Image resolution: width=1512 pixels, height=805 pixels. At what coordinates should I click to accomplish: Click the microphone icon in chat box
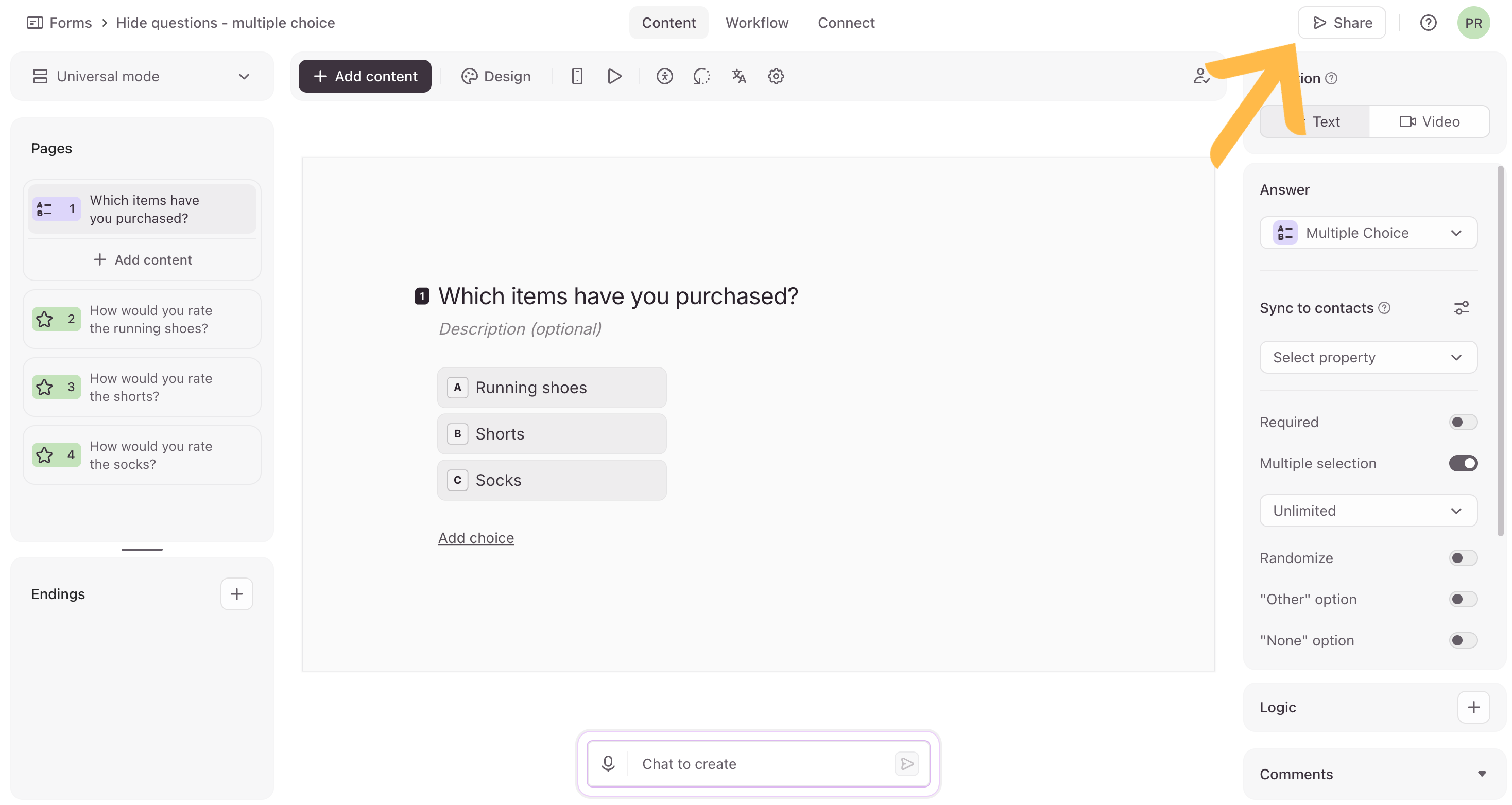pos(608,763)
